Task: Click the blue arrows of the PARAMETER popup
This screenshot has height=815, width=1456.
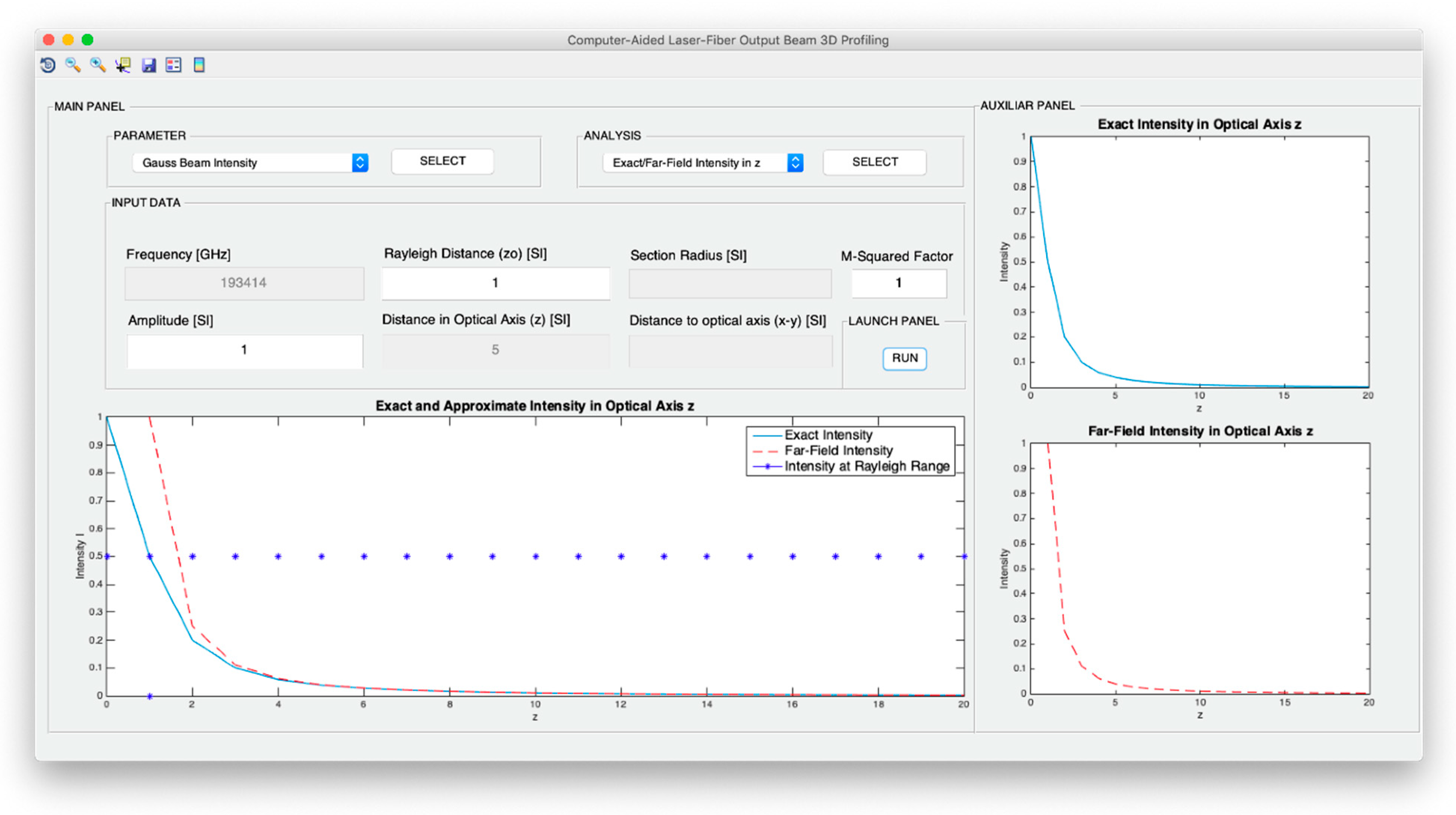Action: [360, 163]
